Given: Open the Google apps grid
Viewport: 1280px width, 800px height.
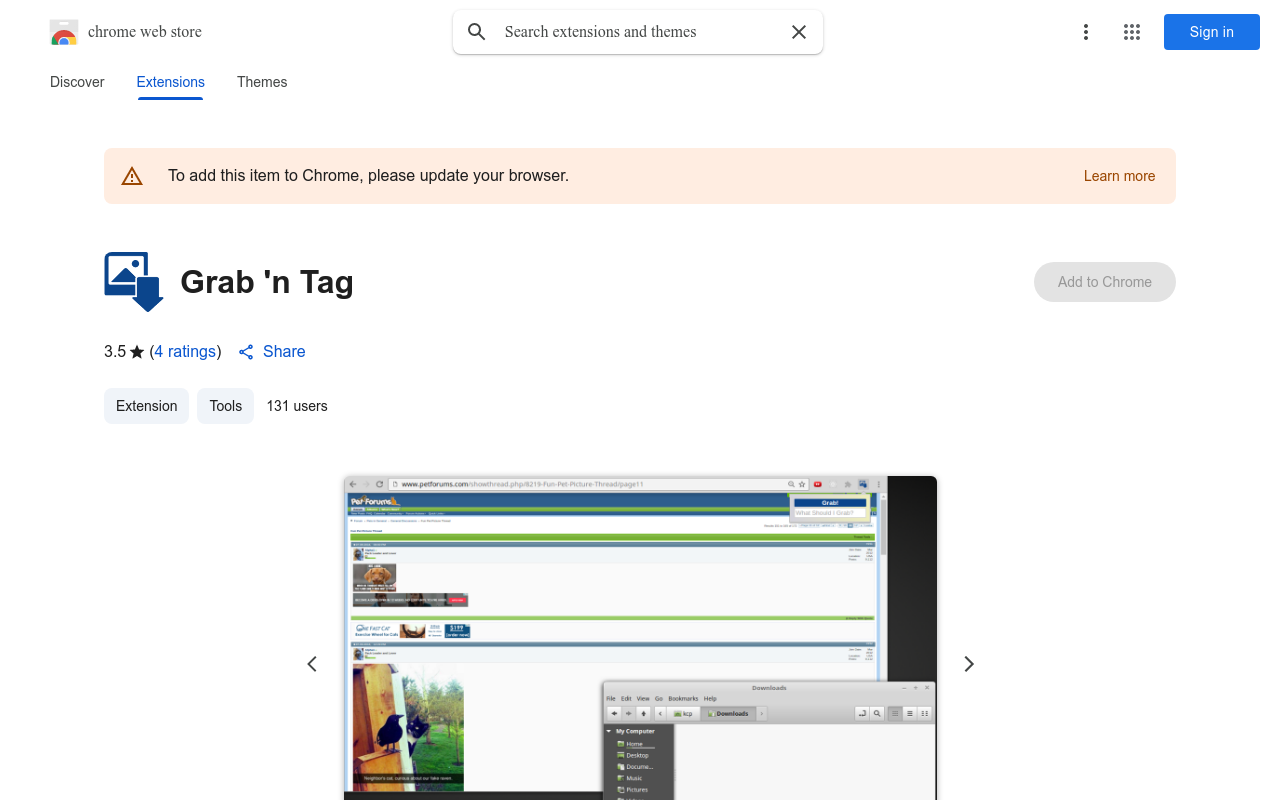Looking at the screenshot, I should (x=1132, y=32).
